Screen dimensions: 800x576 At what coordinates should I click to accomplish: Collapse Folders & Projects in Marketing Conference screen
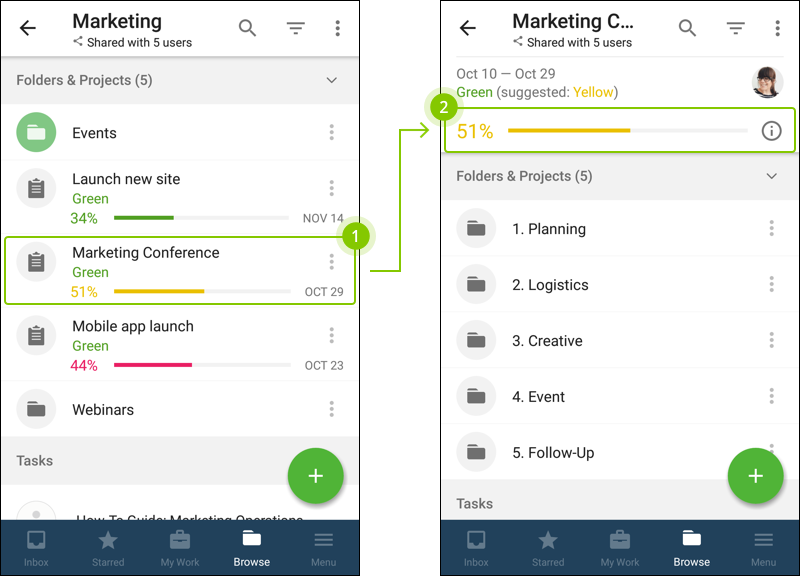click(771, 176)
